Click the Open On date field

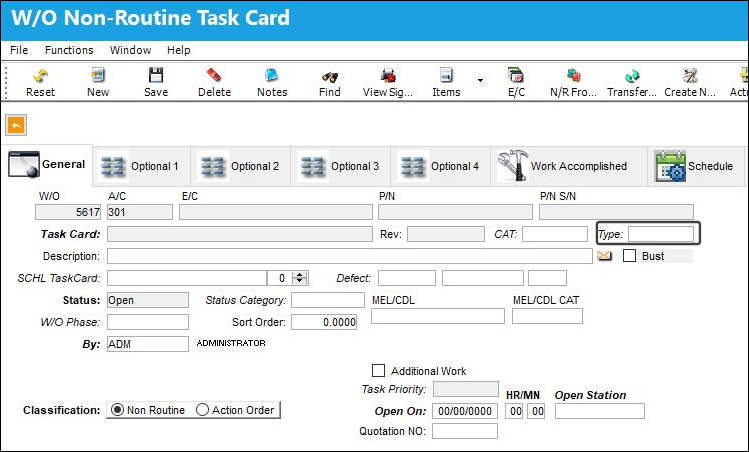465,411
